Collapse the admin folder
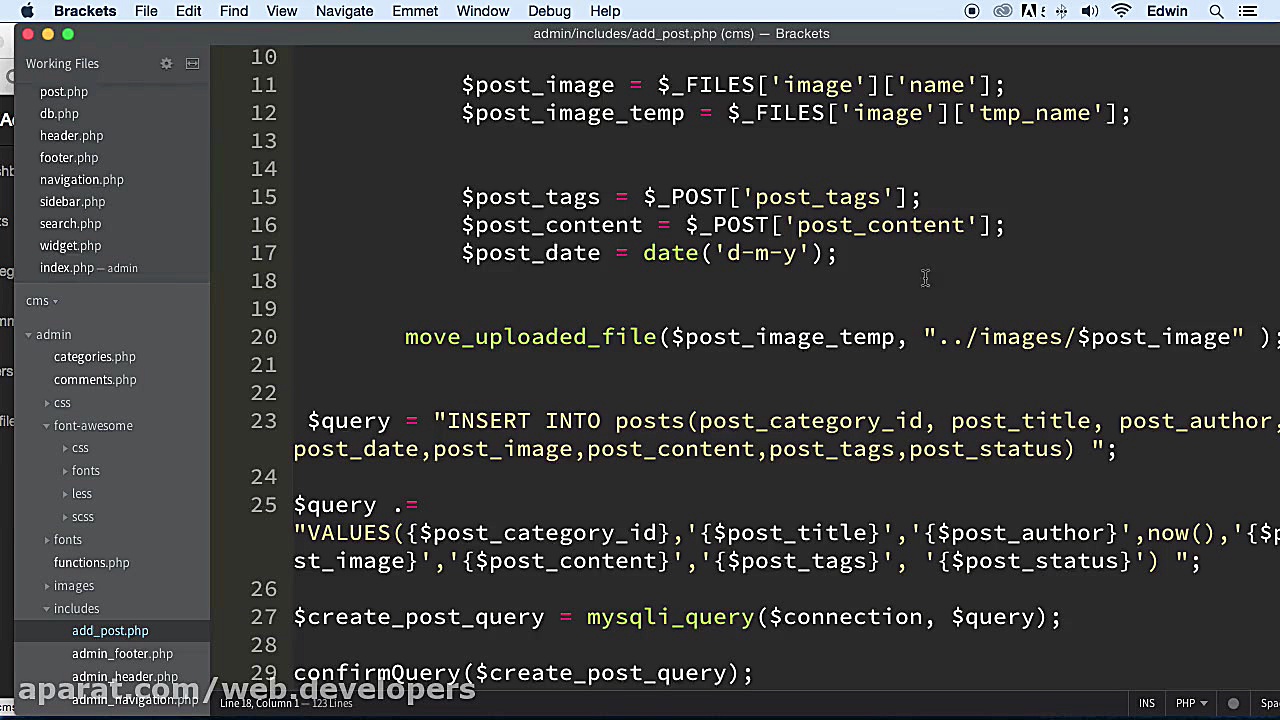 coord(29,335)
